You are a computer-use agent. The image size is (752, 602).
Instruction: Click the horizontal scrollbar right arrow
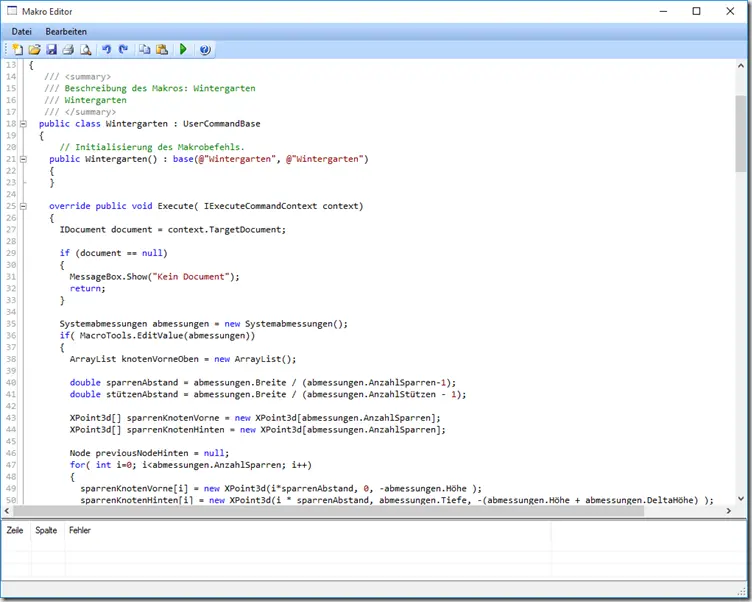tap(728, 511)
